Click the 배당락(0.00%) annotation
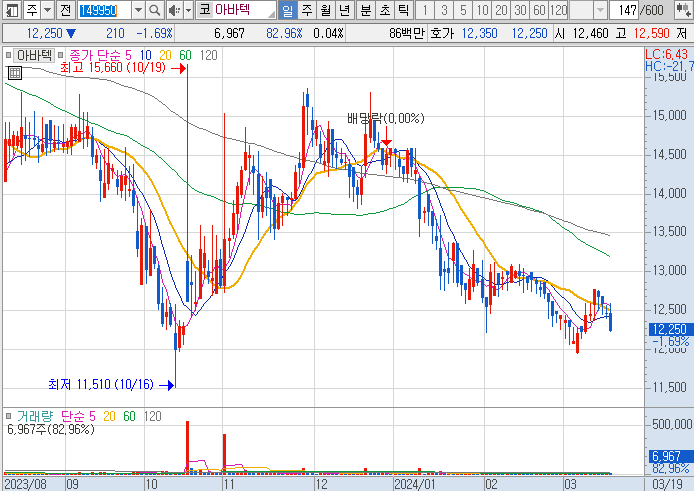694x491 pixels. tap(386, 118)
